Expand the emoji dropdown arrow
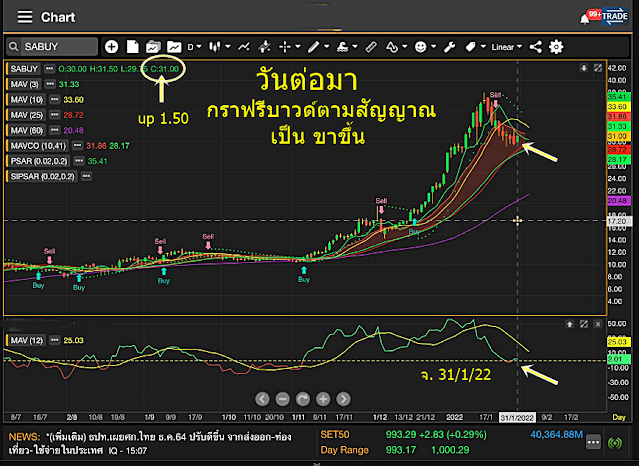The height and width of the screenshot is (466, 639). point(433,46)
